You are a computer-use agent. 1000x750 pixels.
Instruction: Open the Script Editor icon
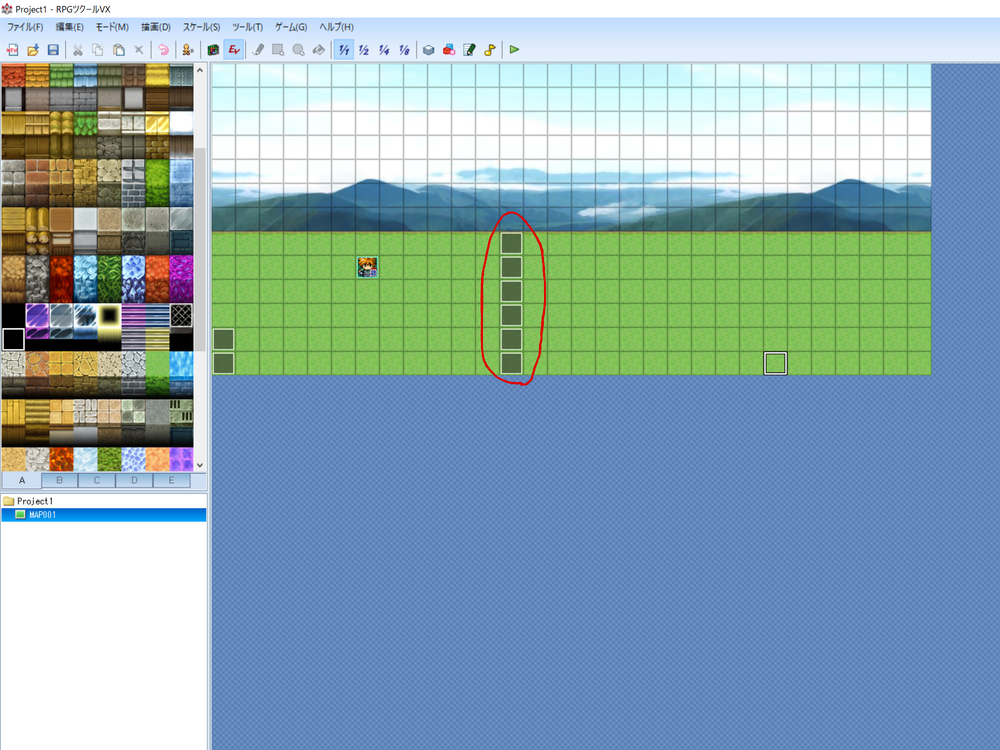click(469, 50)
